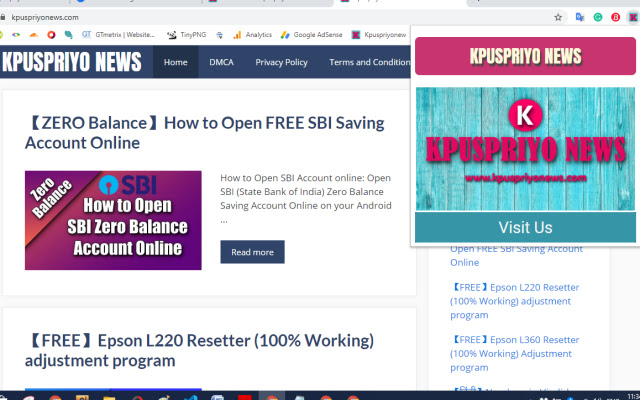The image size is (640, 400).
Task: Click the Visit Us button
Action: coord(525,227)
